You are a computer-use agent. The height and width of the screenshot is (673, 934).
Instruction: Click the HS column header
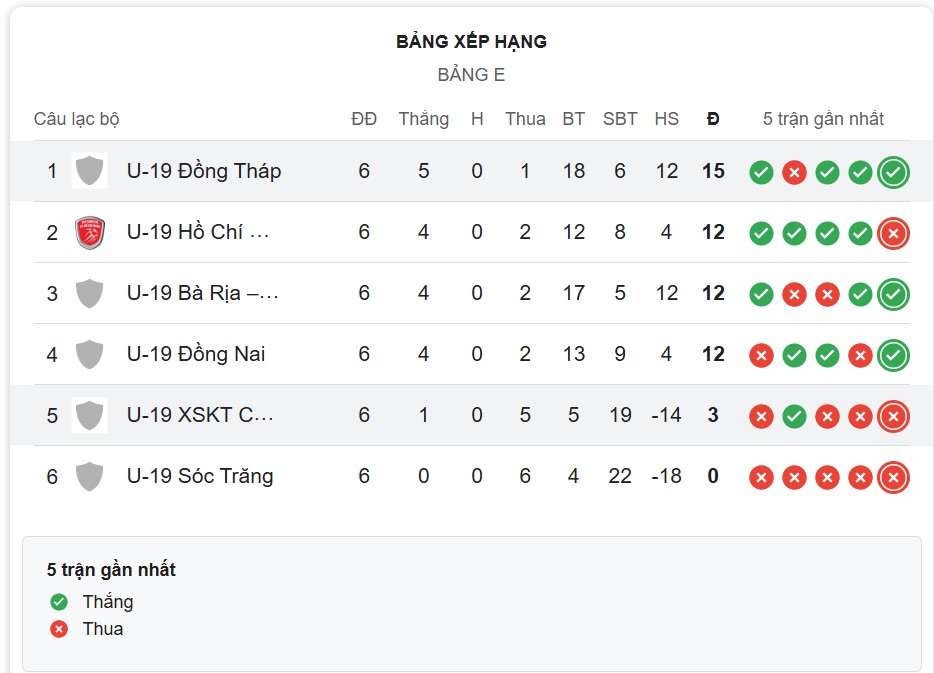pos(665,118)
